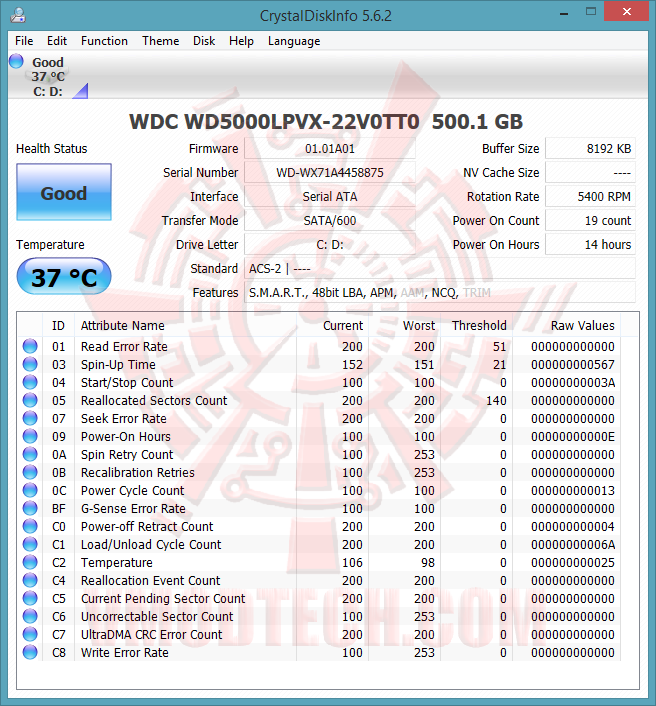Click the status orb for Spin-Up Time
Screen dimensions: 656x706
[30, 364]
